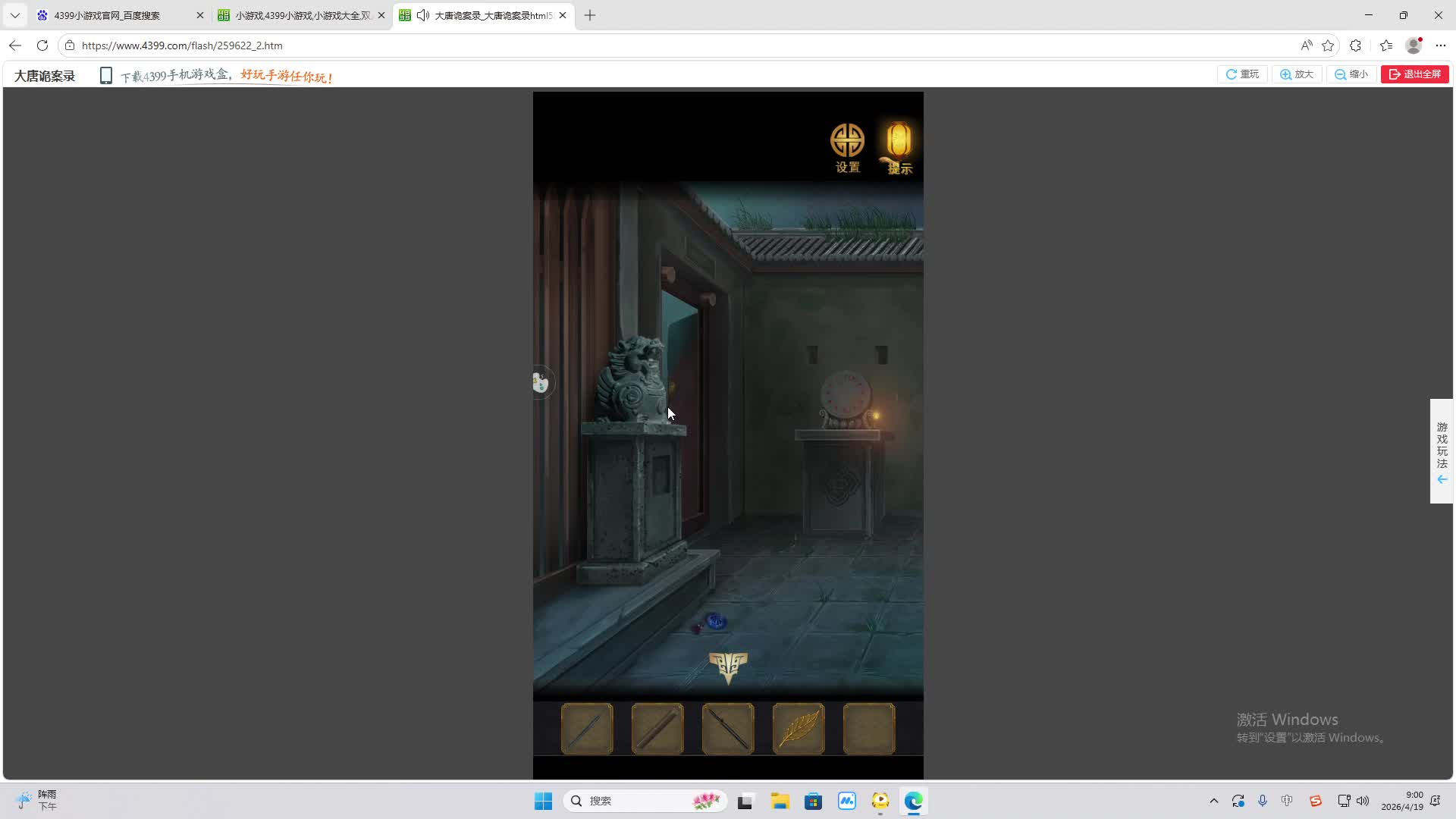
Task: Open the blue wave app on the taskbar
Action: [x=846, y=801]
